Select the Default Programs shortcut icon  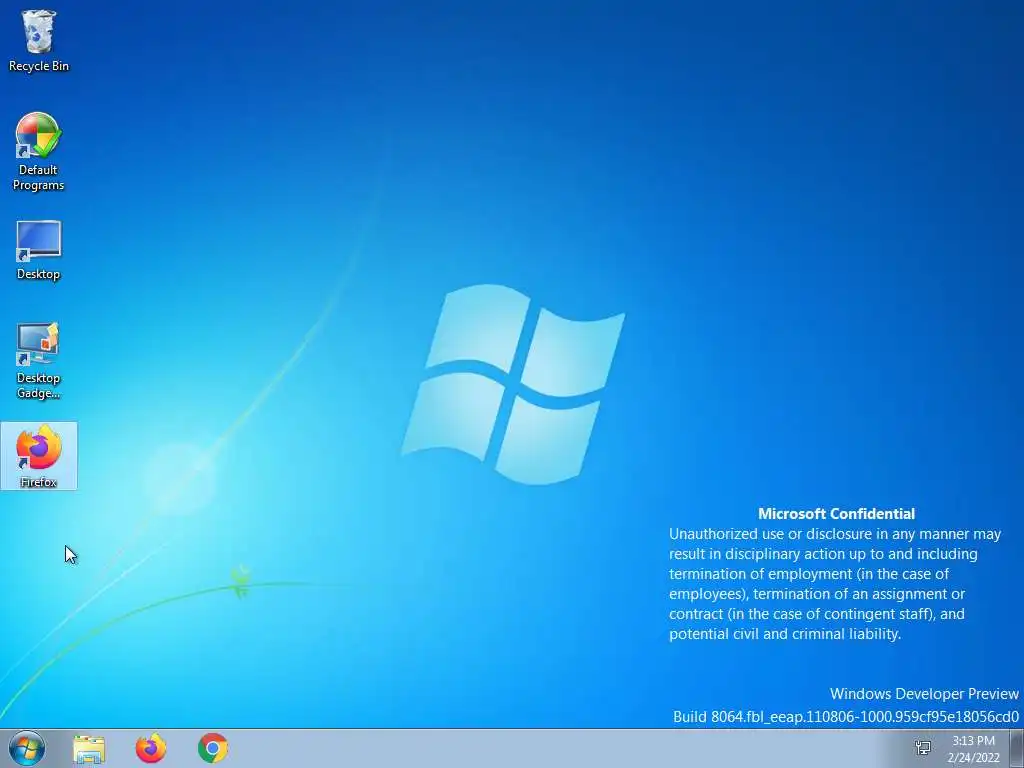(x=39, y=152)
